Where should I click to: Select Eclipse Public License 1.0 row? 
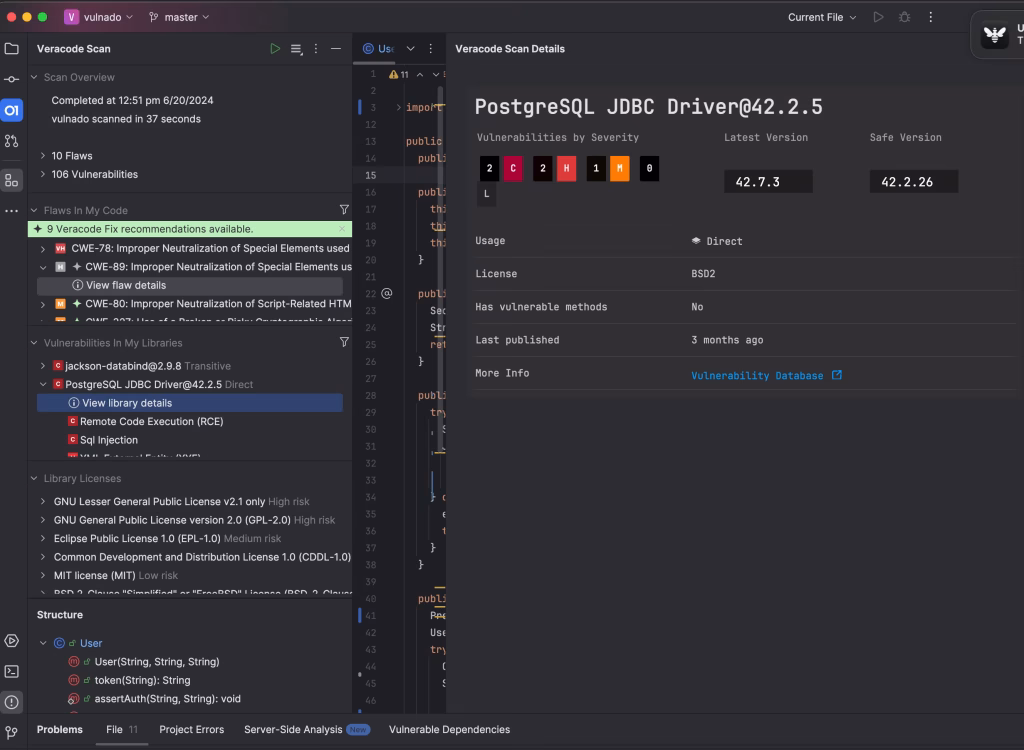click(167, 538)
